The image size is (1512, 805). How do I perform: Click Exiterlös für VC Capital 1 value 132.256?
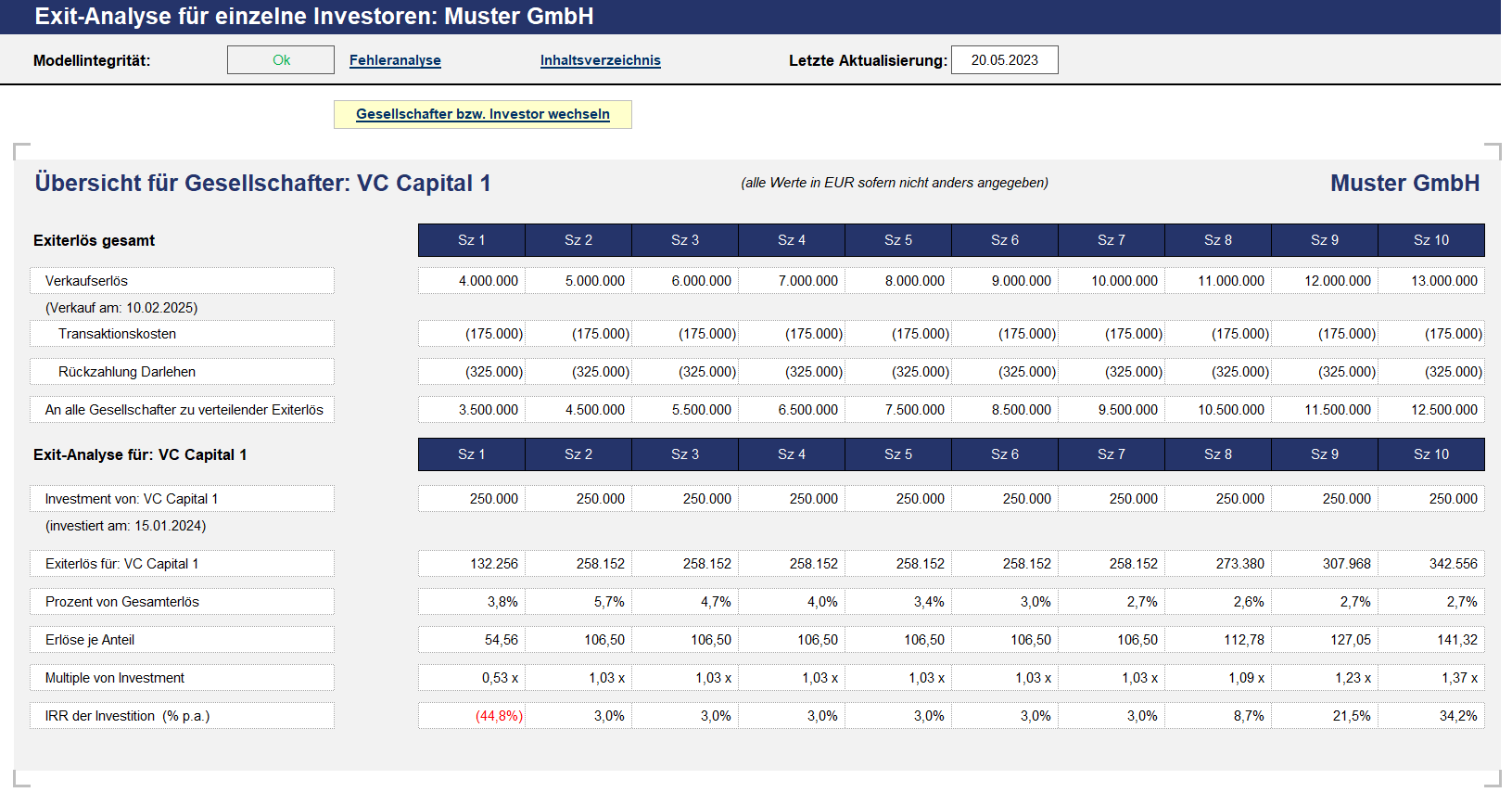click(x=472, y=564)
